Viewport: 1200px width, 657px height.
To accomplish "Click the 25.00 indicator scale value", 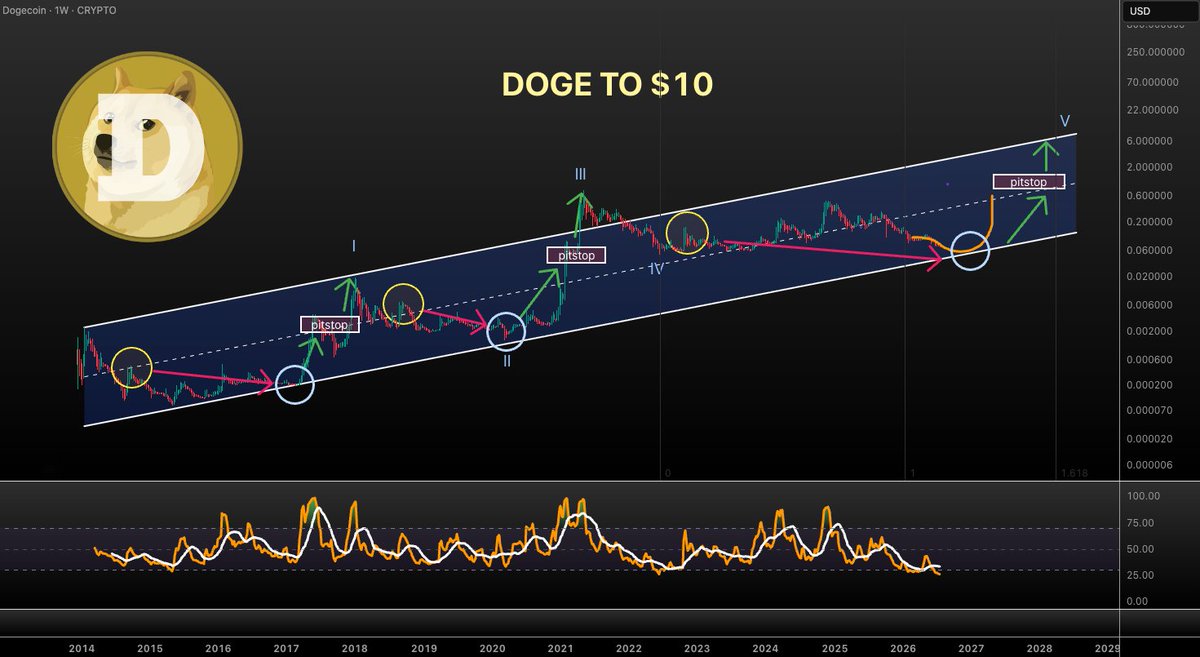I will click(1142, 575).
